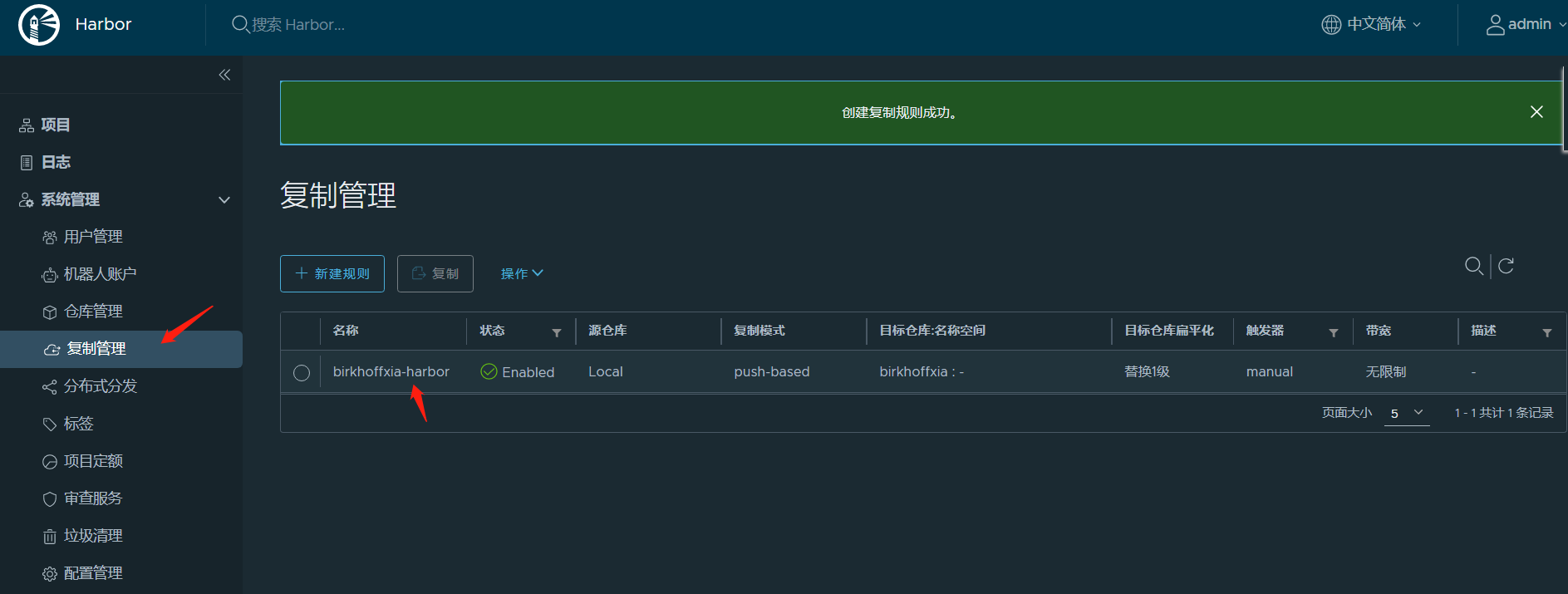Click the Harbor title text
This screenshot has width=1568, height=594.
tap(103, 24)
